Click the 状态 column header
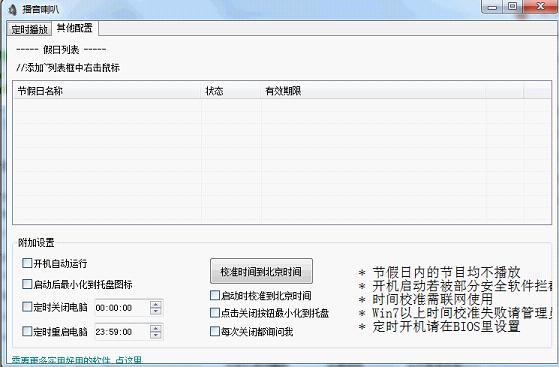The image size is (559, 367). (230, 91)
